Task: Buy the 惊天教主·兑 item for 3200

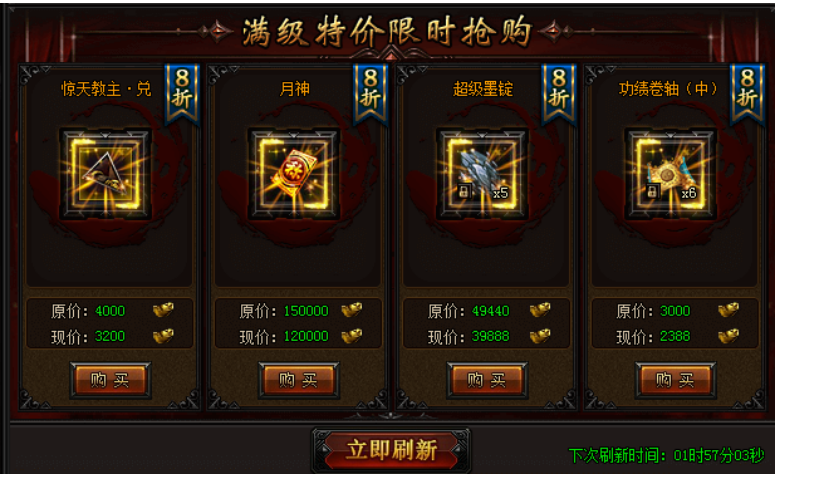Action: [110, 380]
